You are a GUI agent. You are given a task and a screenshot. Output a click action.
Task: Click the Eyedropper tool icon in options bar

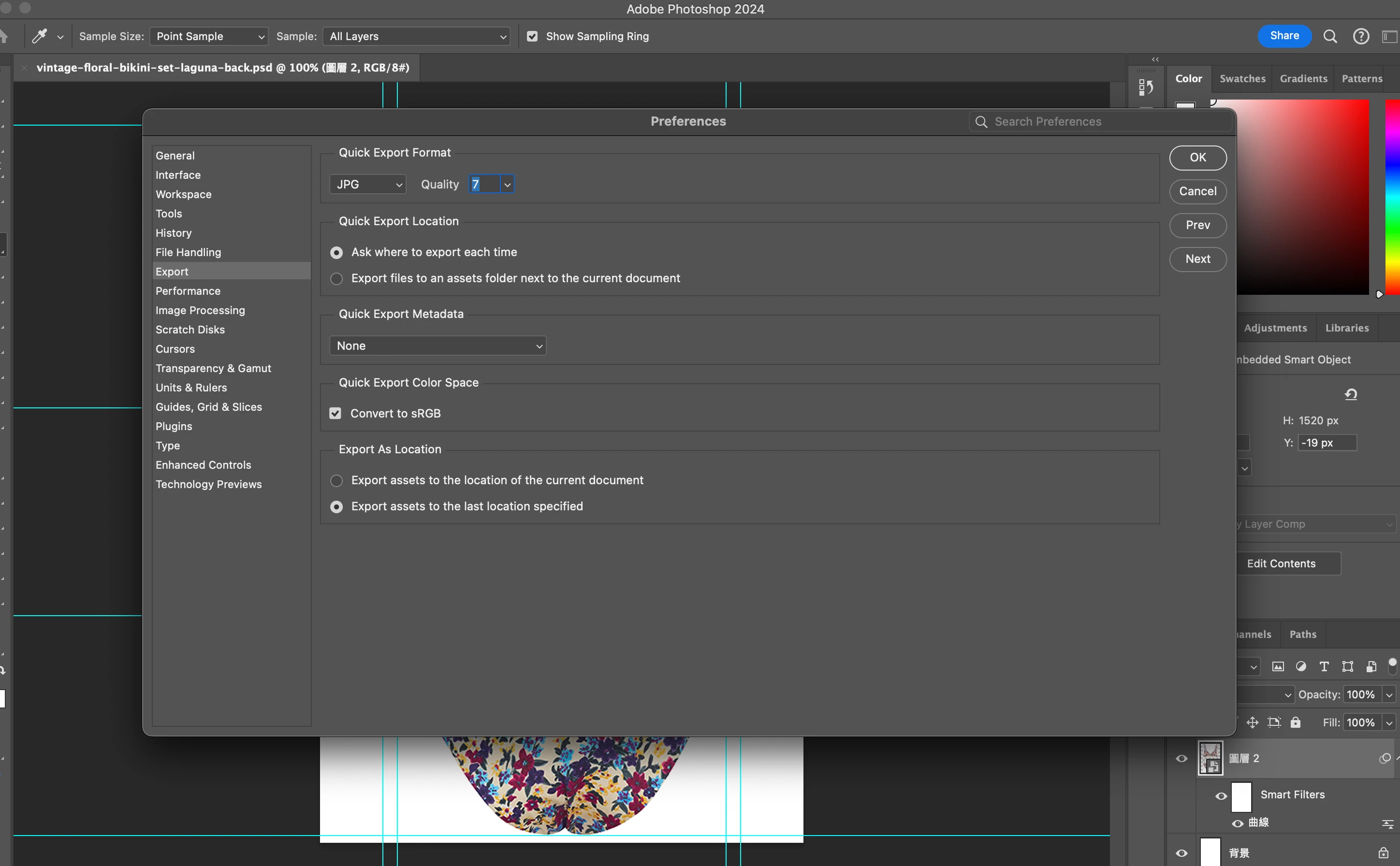click(40, 36)
